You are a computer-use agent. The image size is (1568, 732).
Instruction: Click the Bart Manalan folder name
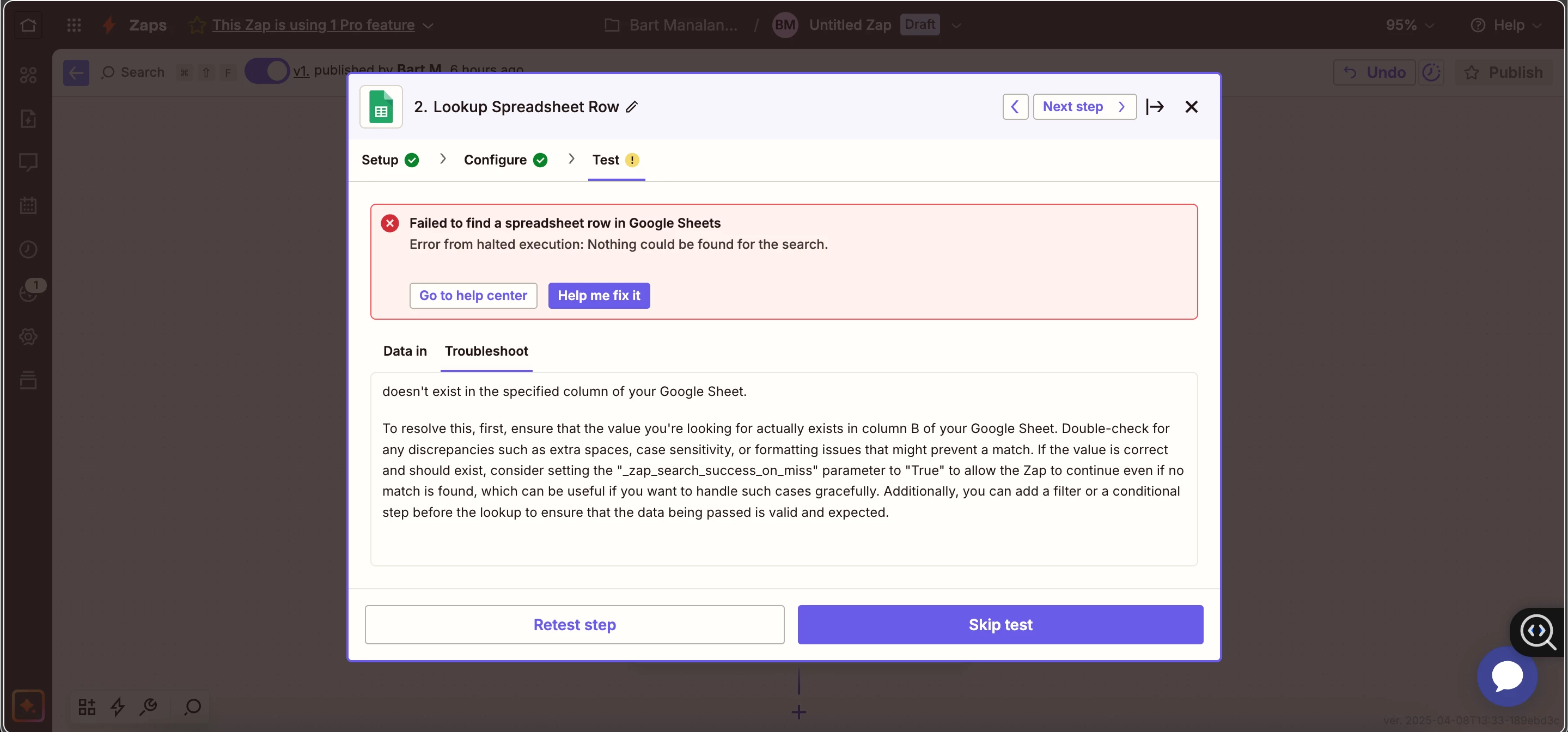pyautogui.click(x=683, y=25)
